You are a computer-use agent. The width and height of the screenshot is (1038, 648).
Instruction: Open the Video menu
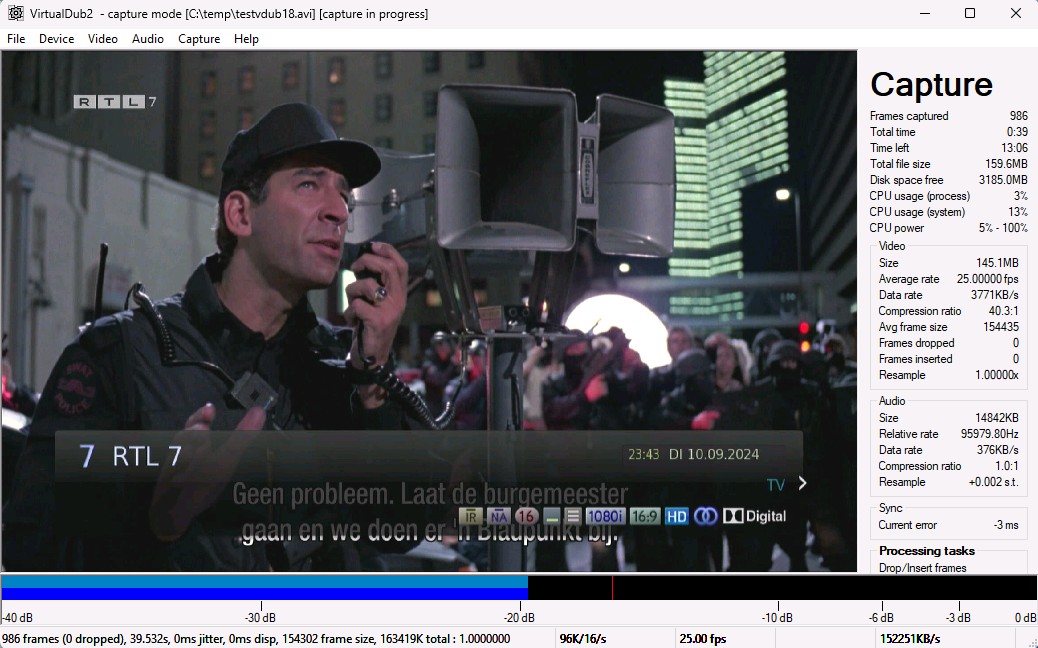(x=103, y=39)
